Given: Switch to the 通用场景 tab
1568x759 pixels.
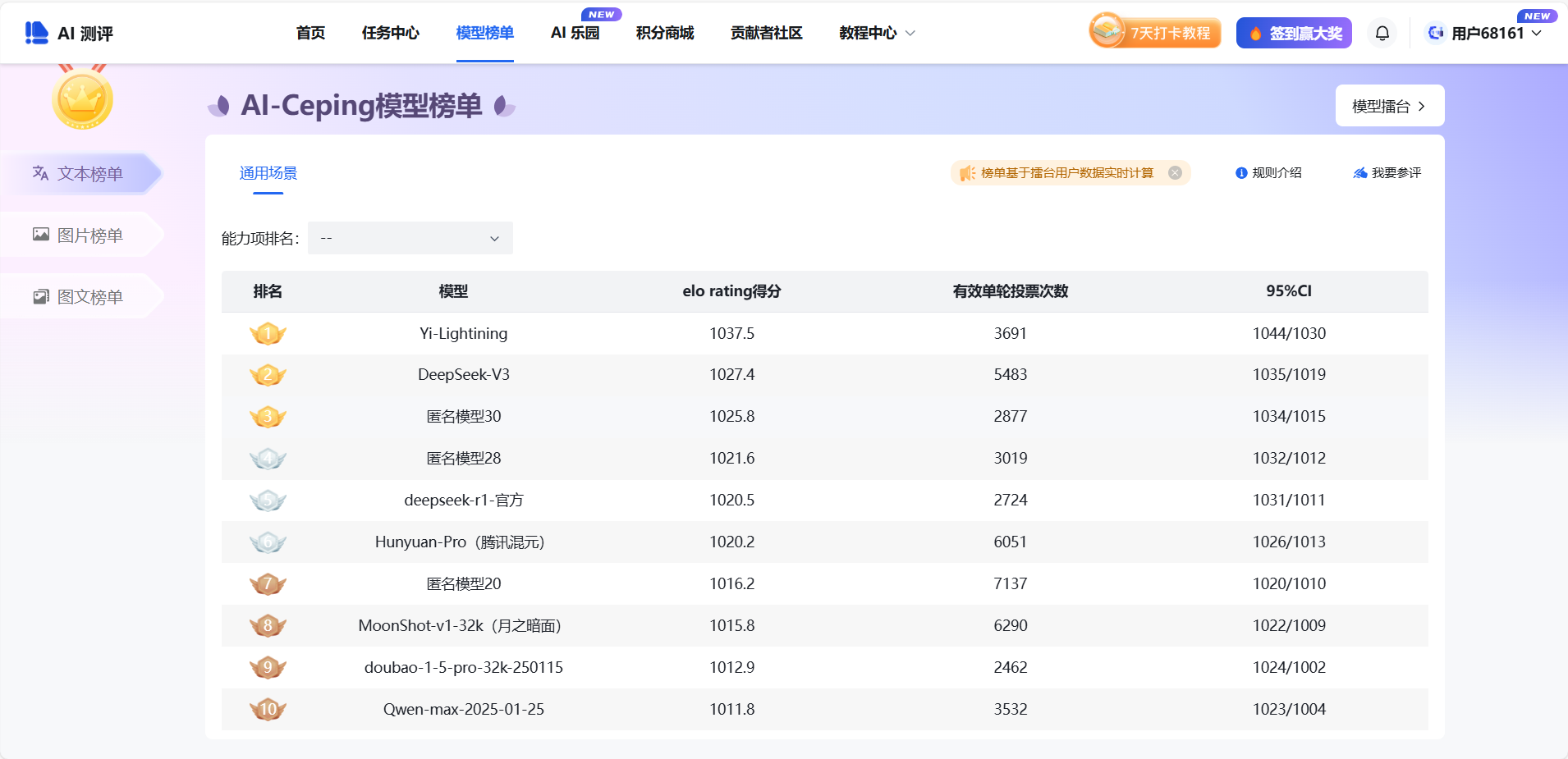Looking at the screenshot, I should (x=268, y=173).
